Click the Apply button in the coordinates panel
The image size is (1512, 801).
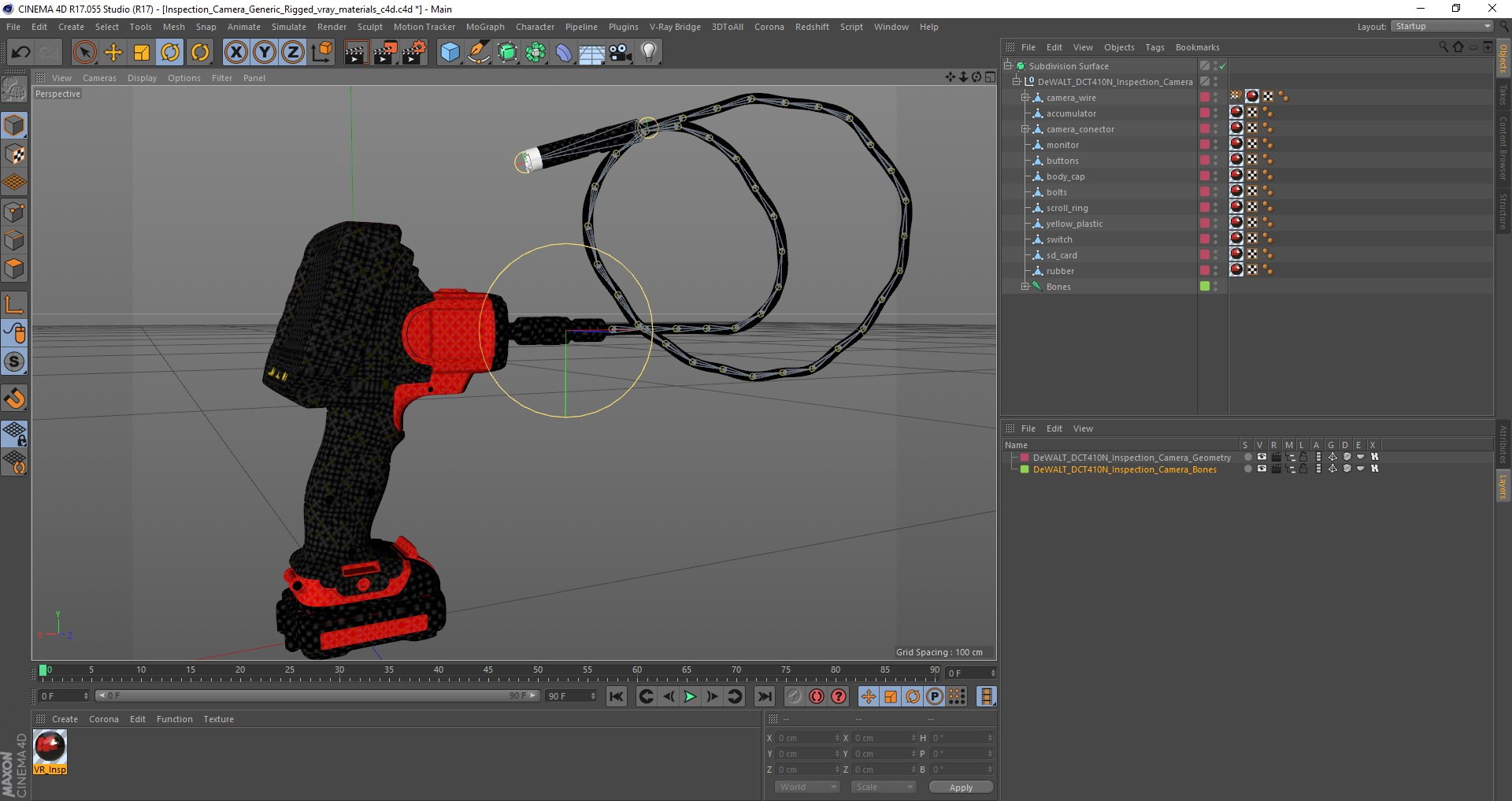click(961, 787)
